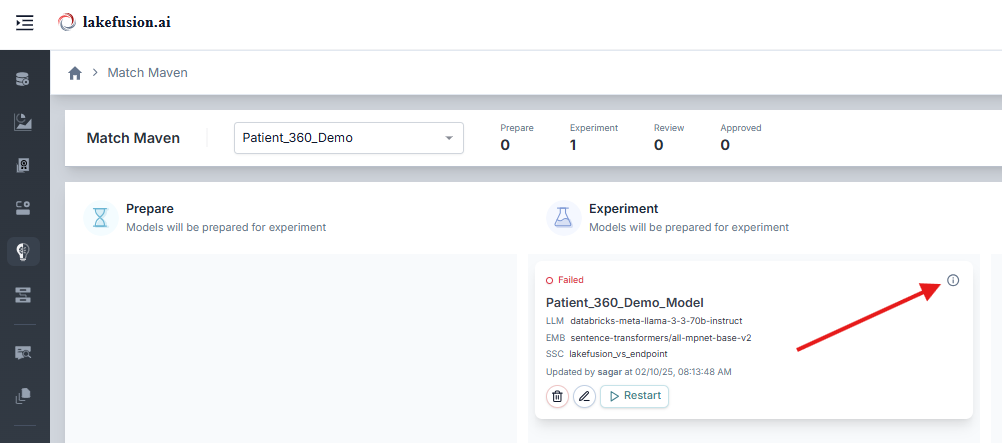Click the lakefusion.ai logo
The width and height of the screenshot is (1002, 443).
[x=114, y=22]
